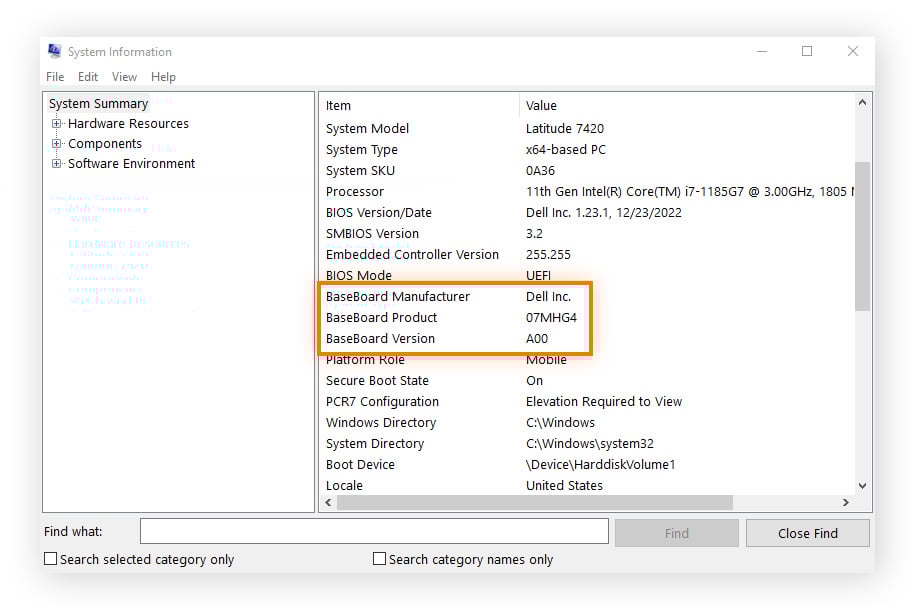Click the plus icon beside Components
The height and width of the screenshot is (612, 912).
point(57,143)
